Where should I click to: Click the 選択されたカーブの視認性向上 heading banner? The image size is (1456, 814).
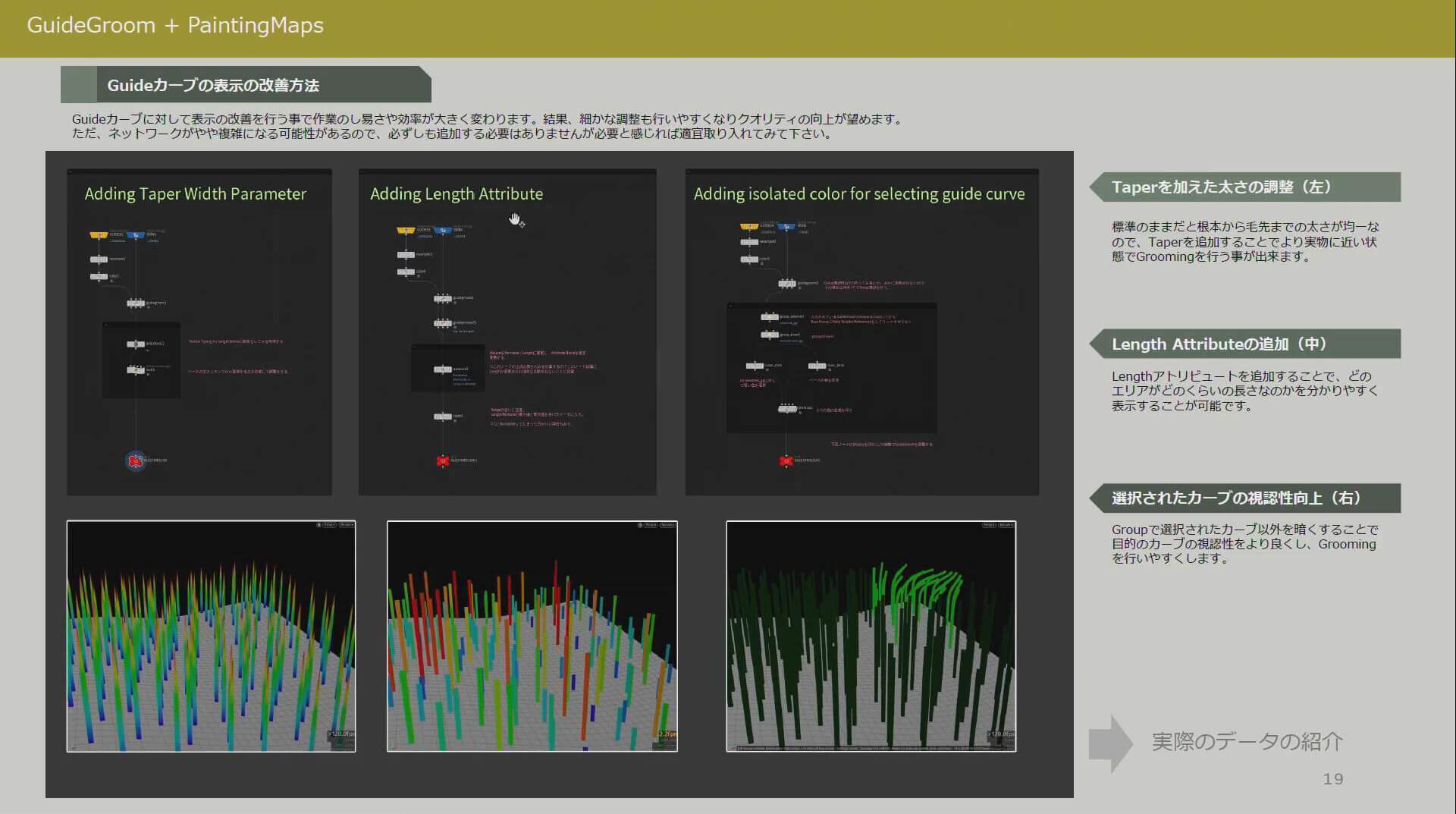click(1244, 498)
